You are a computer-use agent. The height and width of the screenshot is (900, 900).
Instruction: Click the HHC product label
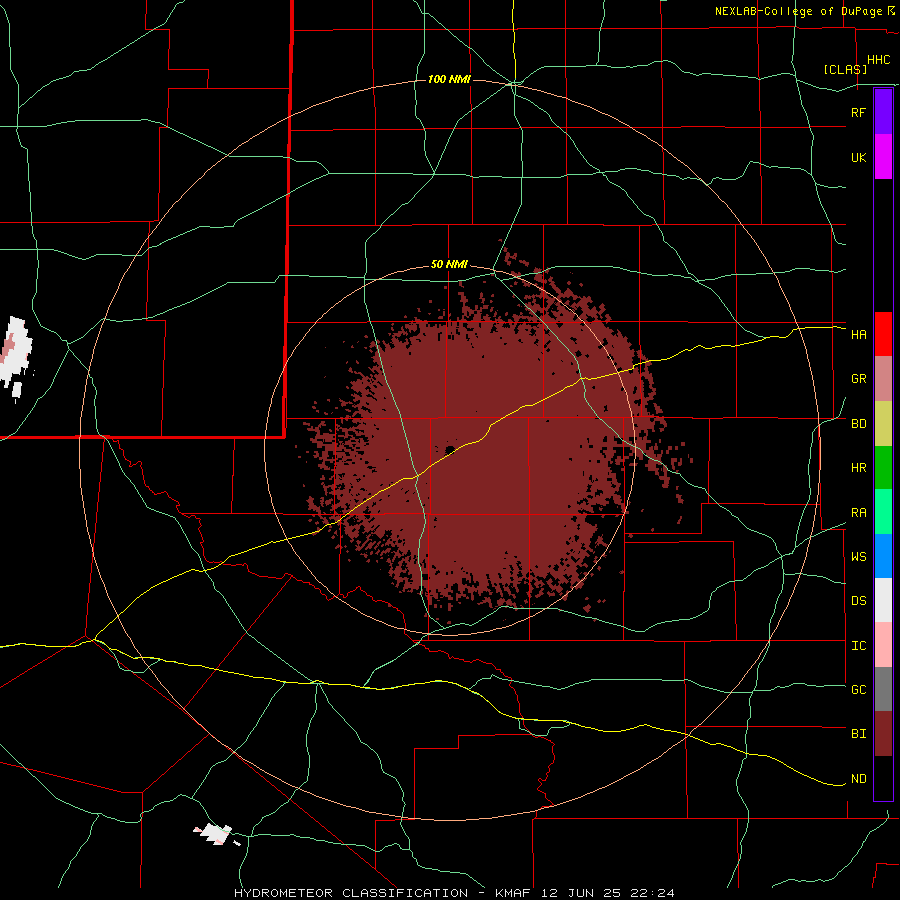tap(878, 60)
